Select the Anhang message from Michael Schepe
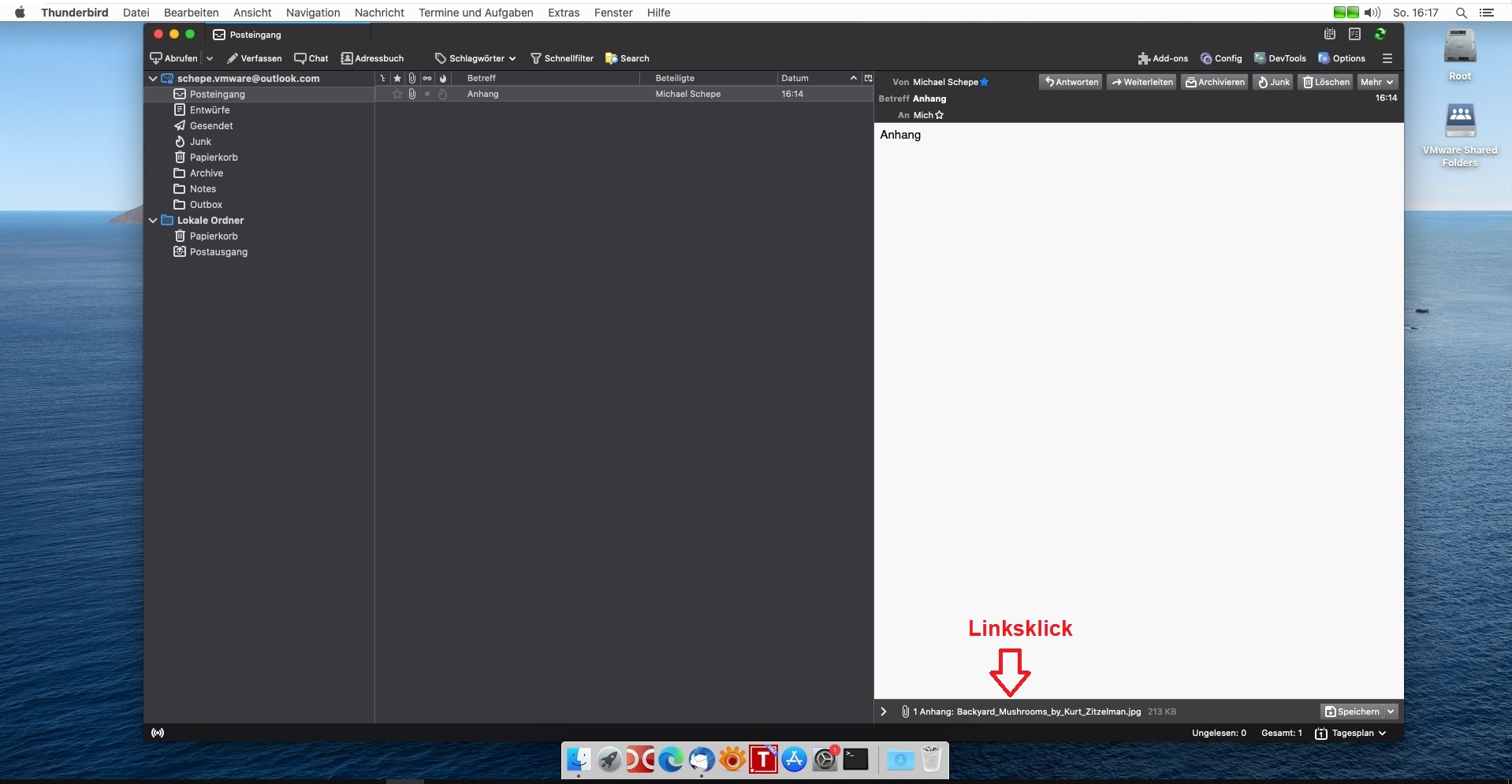This screenshot has height=784, width=1512. click(624, 95)
